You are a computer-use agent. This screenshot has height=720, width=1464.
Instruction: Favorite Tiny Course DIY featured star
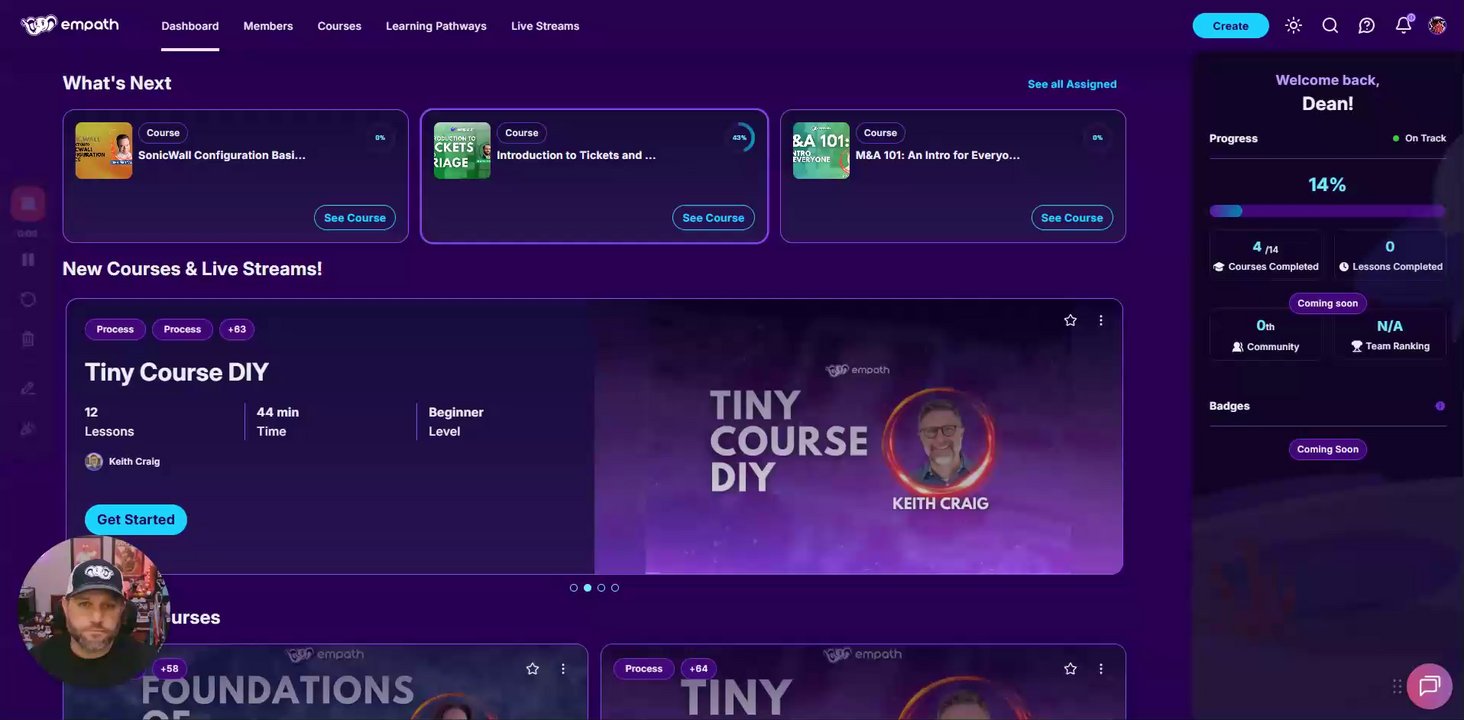(1070, 320)
